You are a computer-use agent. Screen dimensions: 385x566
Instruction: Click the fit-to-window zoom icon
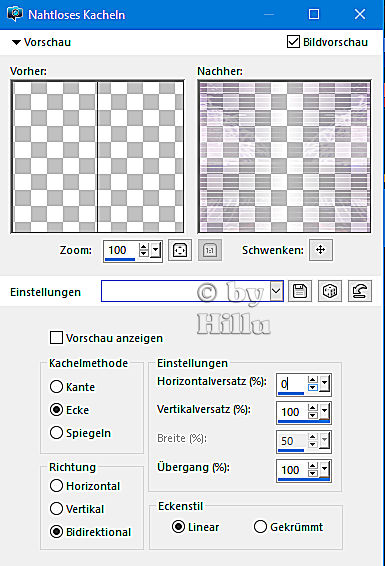click(x=180, y=250)
